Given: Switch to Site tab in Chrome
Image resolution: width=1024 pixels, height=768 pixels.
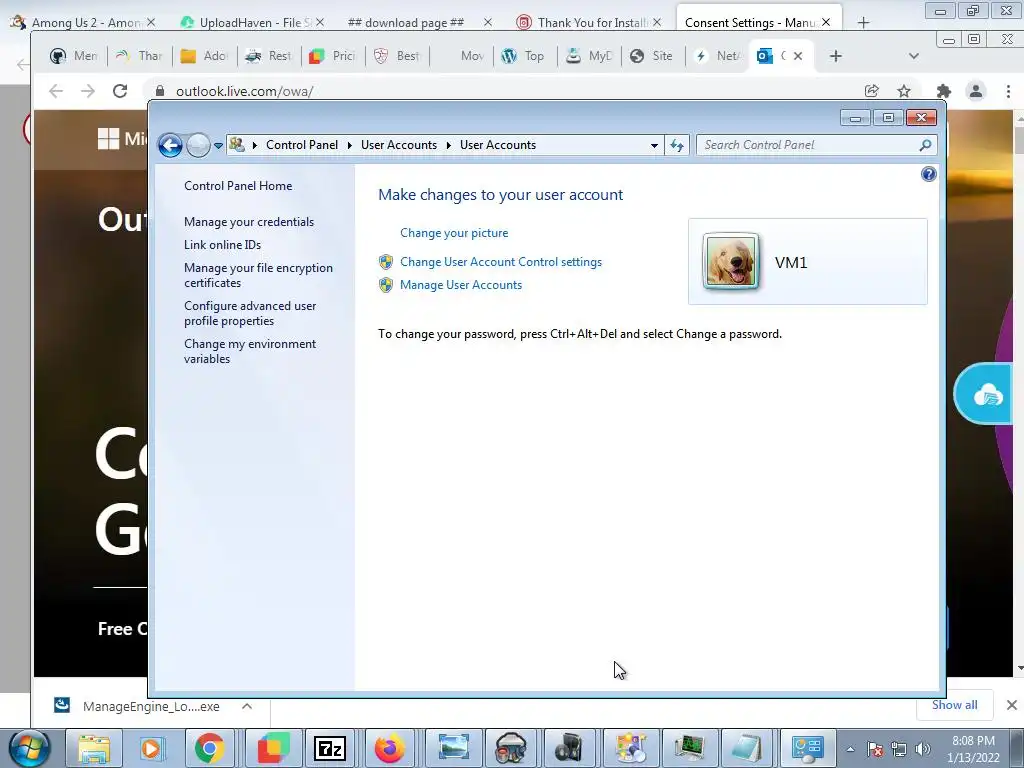Looking at the screenshot, I should [x=652, y=56].
